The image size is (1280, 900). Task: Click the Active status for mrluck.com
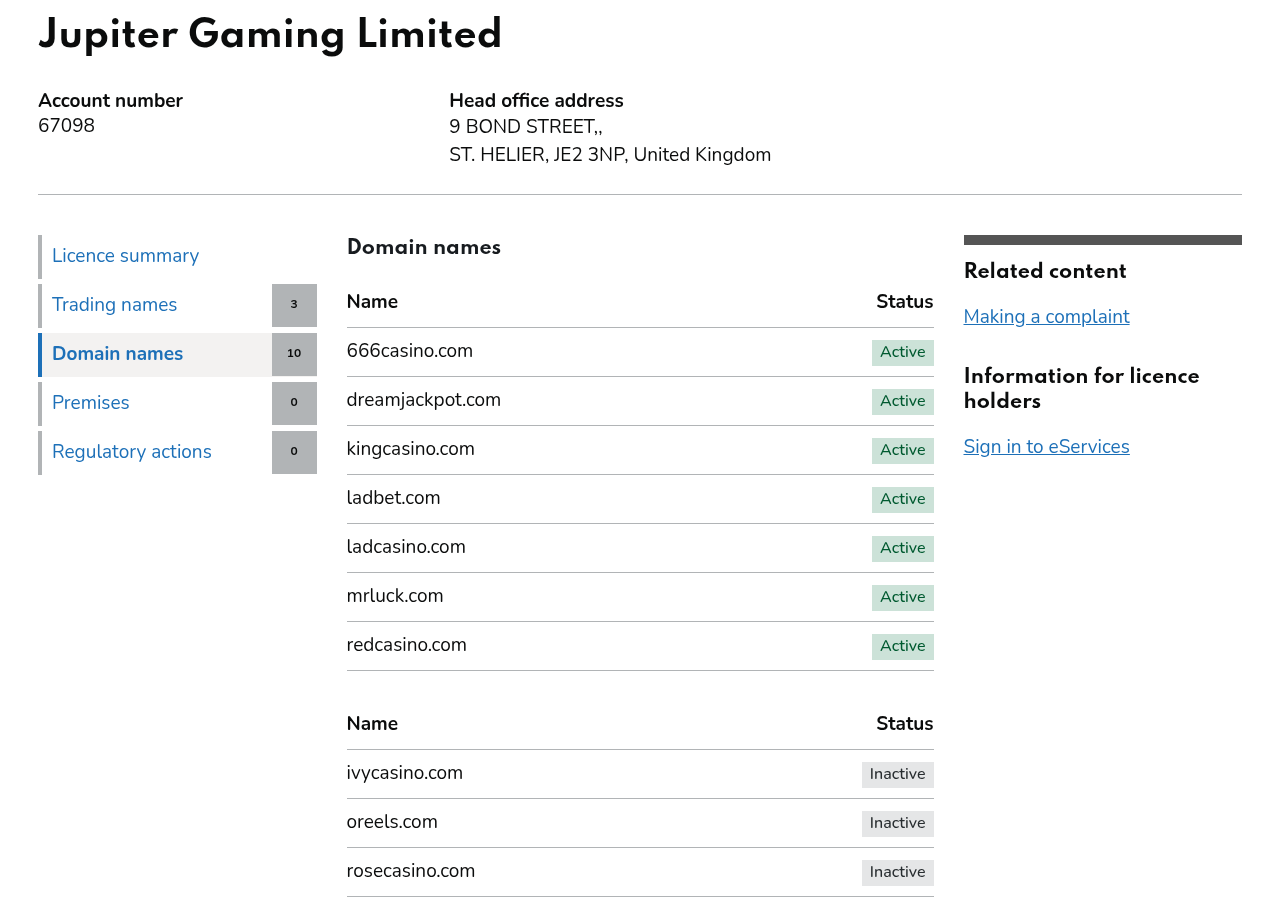coord(903,598)
